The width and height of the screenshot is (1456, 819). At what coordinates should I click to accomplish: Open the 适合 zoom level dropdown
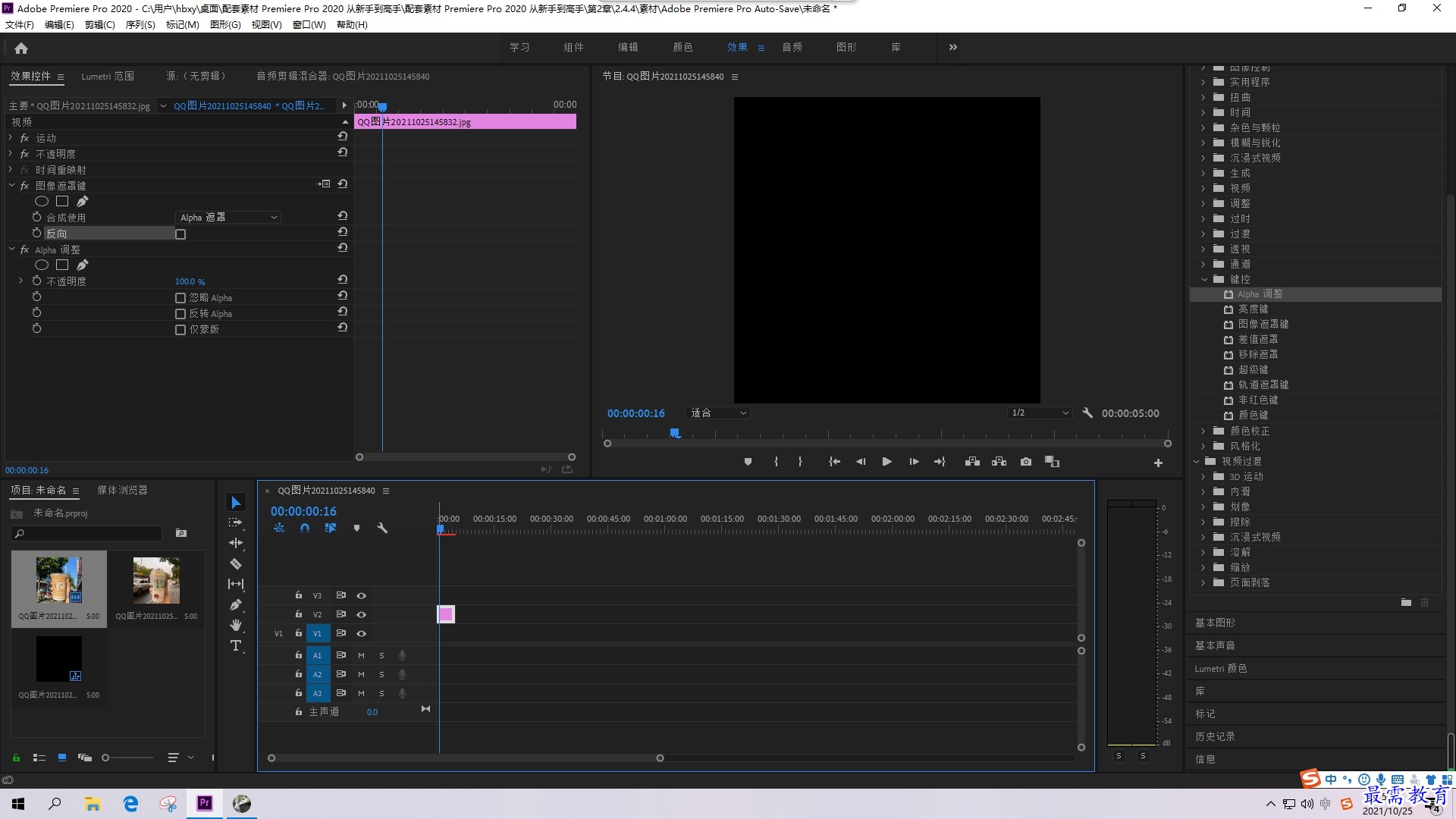(717, 413)
